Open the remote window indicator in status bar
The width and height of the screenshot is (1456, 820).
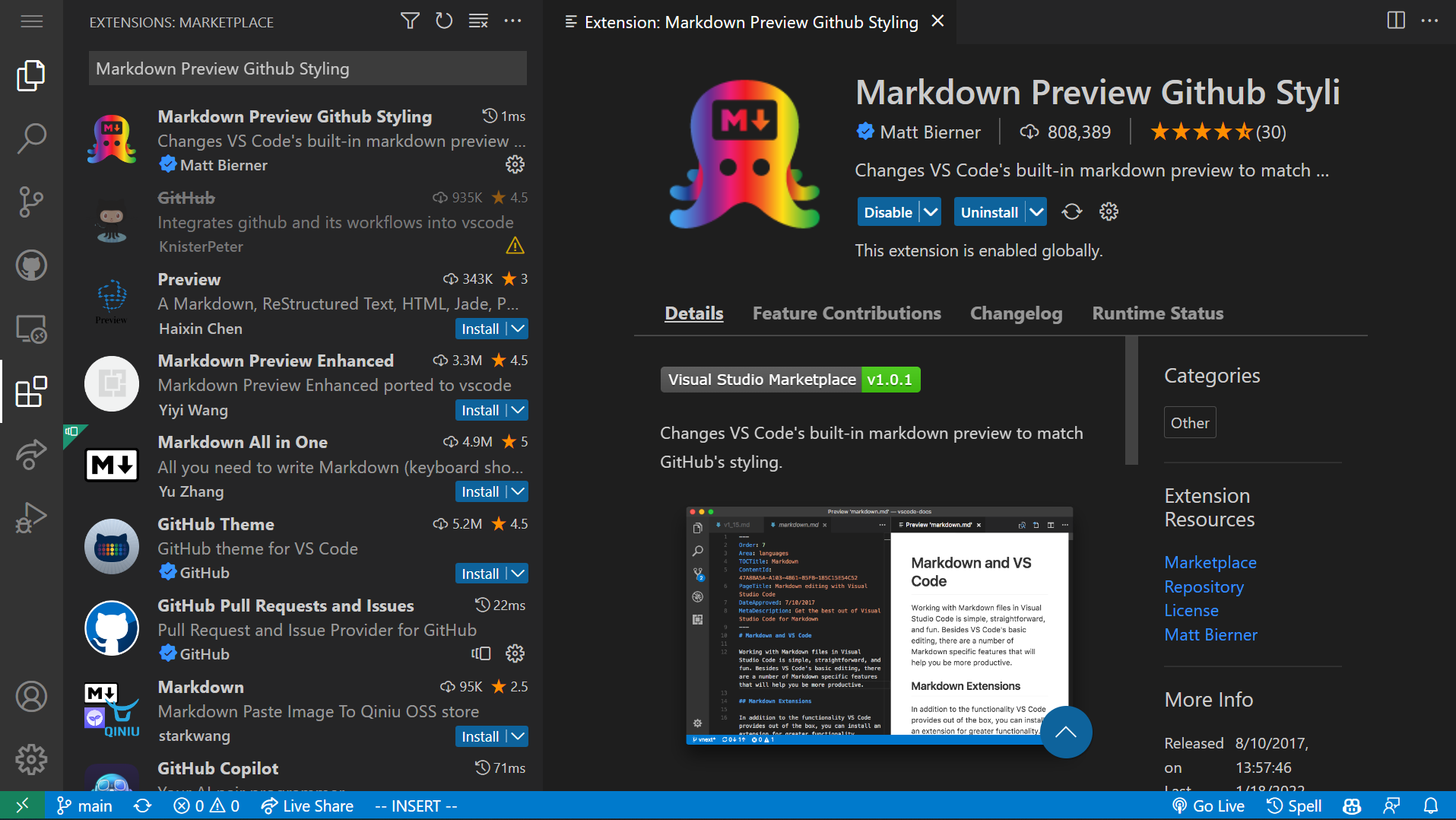coord(22,806)
